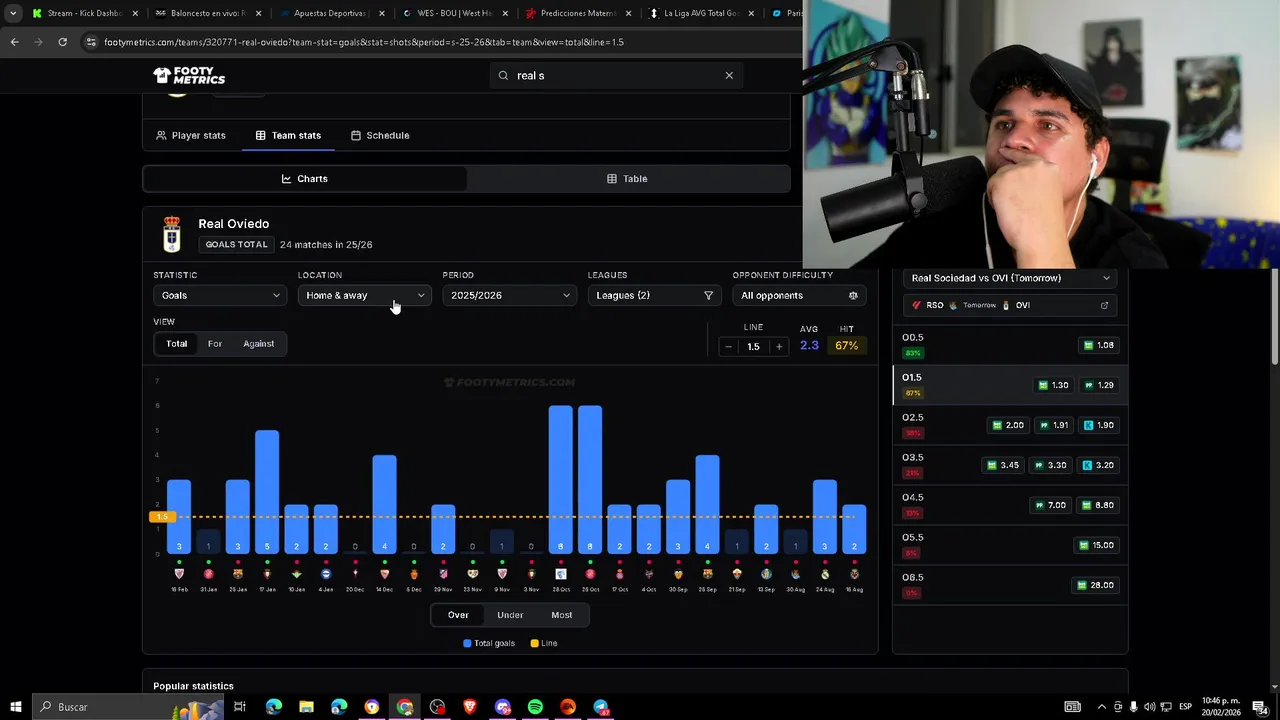This screenshot has height=720, width=1280.
Task: Select the For view option
Action: (x=215, y=343)
